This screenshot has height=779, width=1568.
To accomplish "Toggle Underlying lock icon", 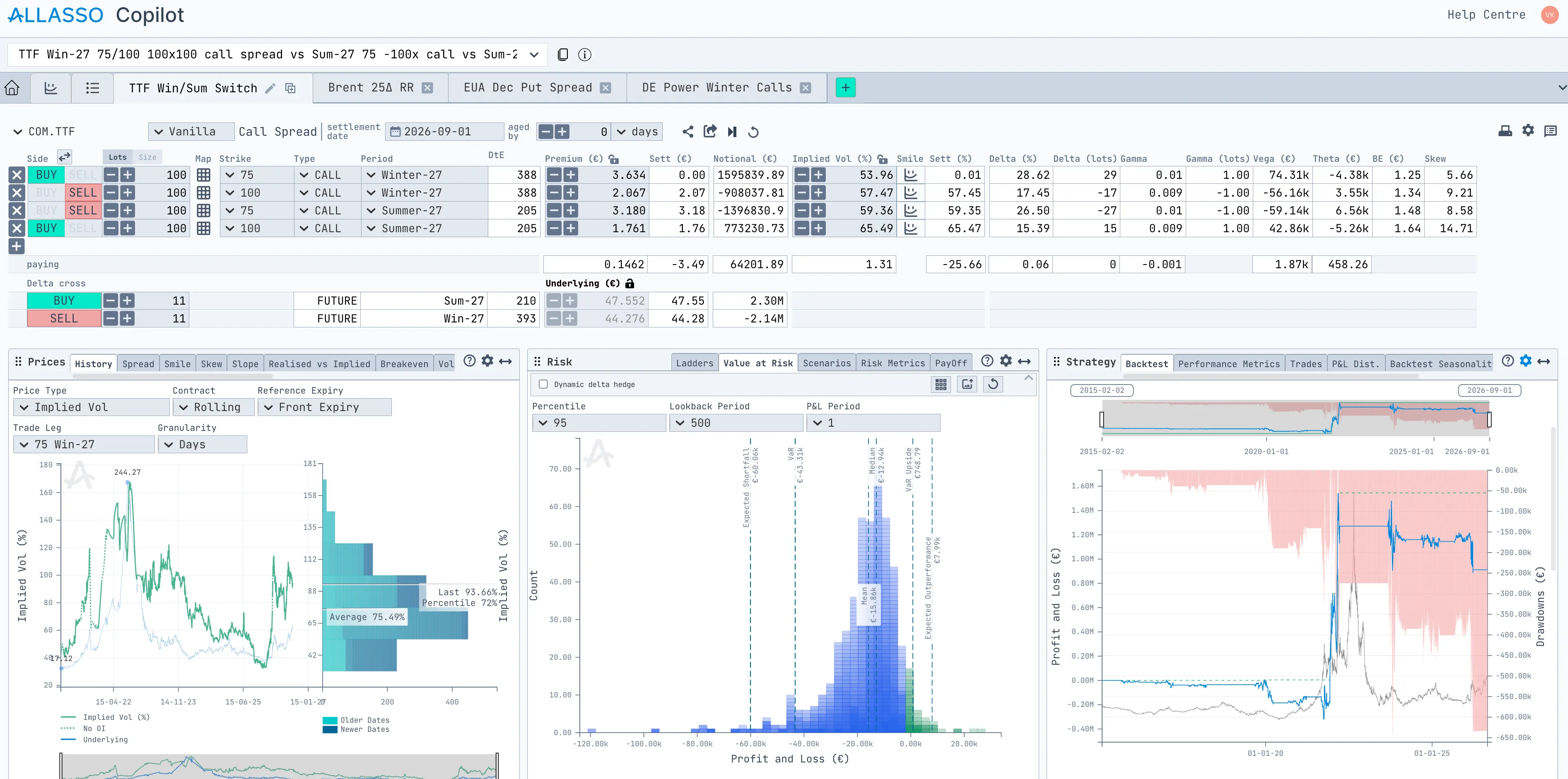I will coord(630,284).
